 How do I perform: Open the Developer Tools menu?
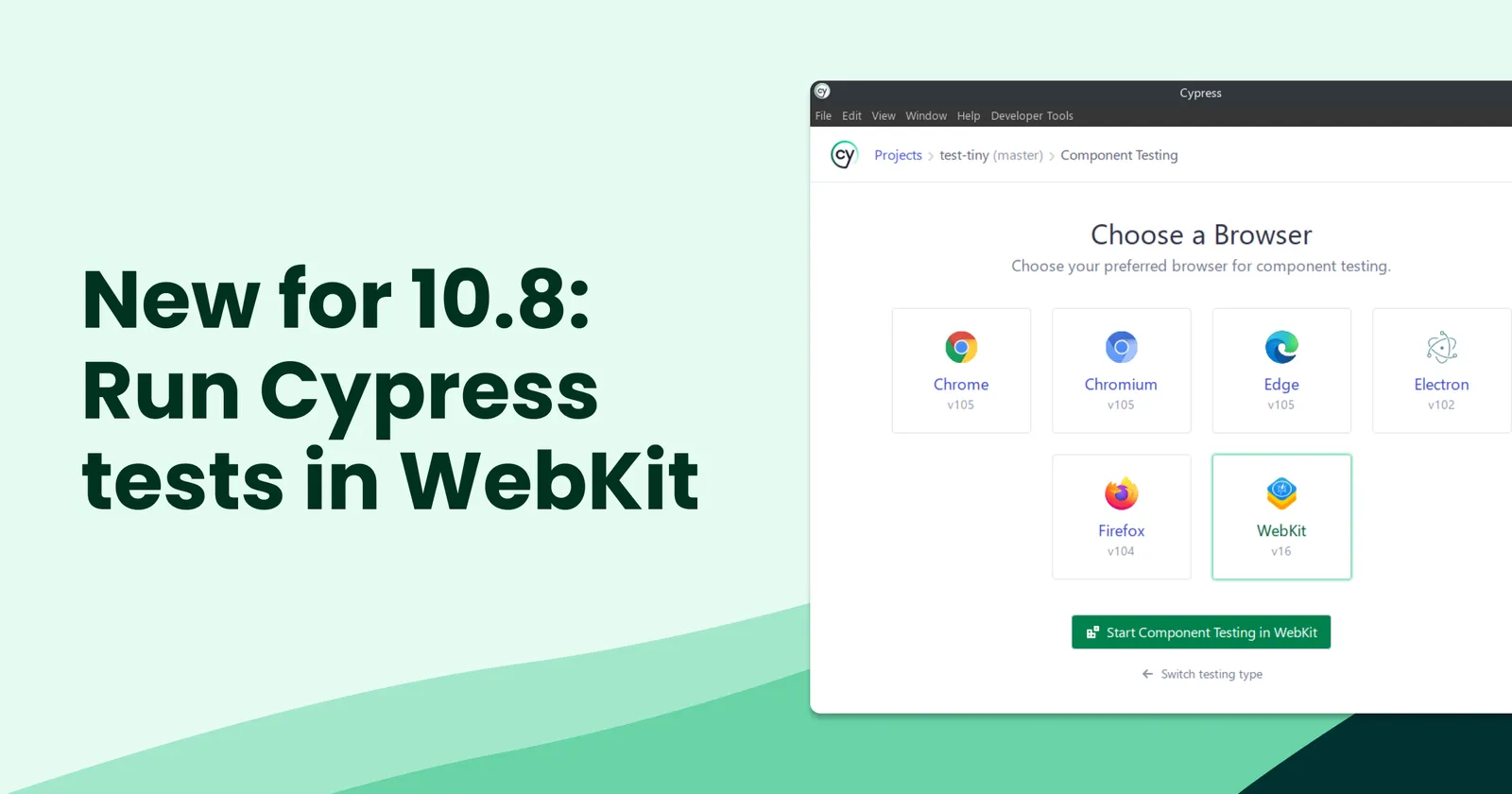pyautogui.click(x=1032, y=116)
